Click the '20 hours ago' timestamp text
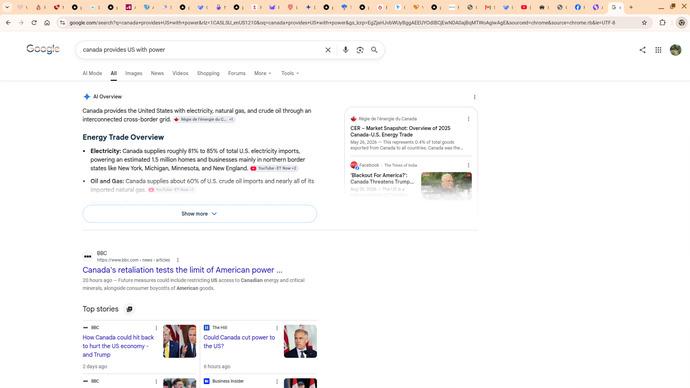This screenshot has height=388, width=690. [x=97, y=280]
